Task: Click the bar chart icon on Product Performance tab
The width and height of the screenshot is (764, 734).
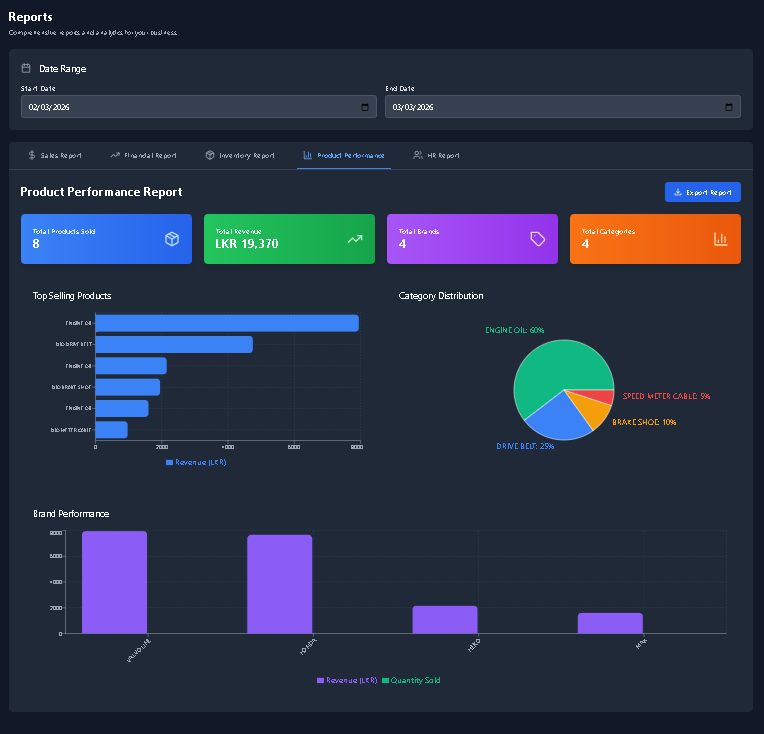Action: click(307, 155)
